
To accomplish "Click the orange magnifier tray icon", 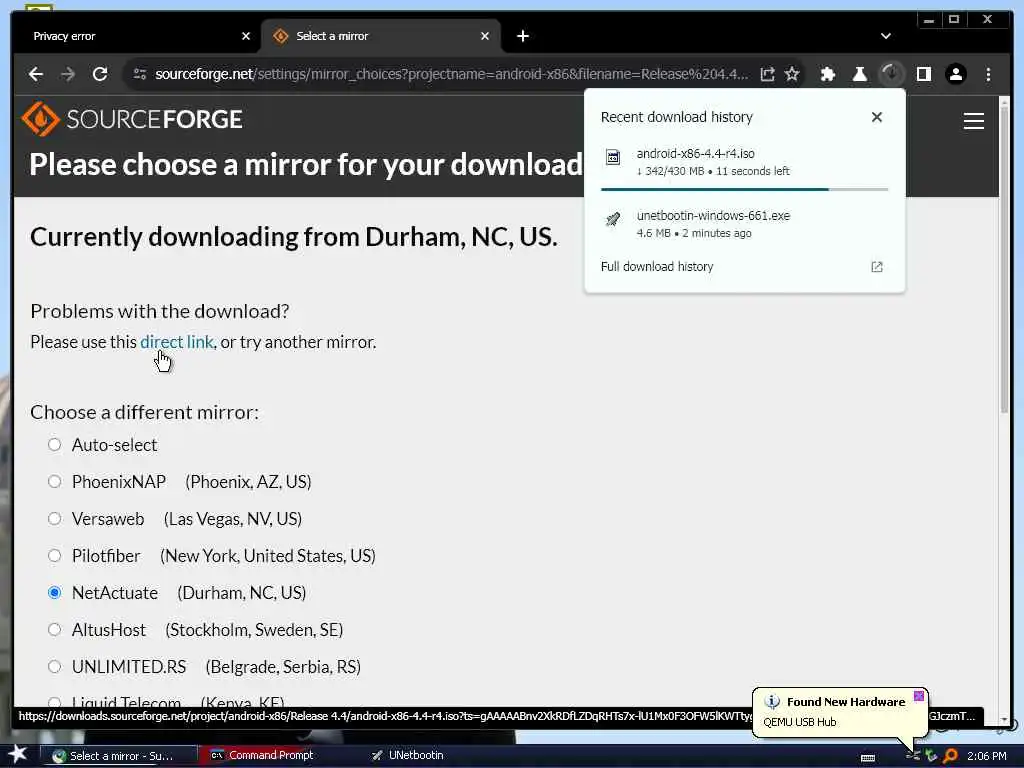I will pyautogui.click(x=950, y=756).
